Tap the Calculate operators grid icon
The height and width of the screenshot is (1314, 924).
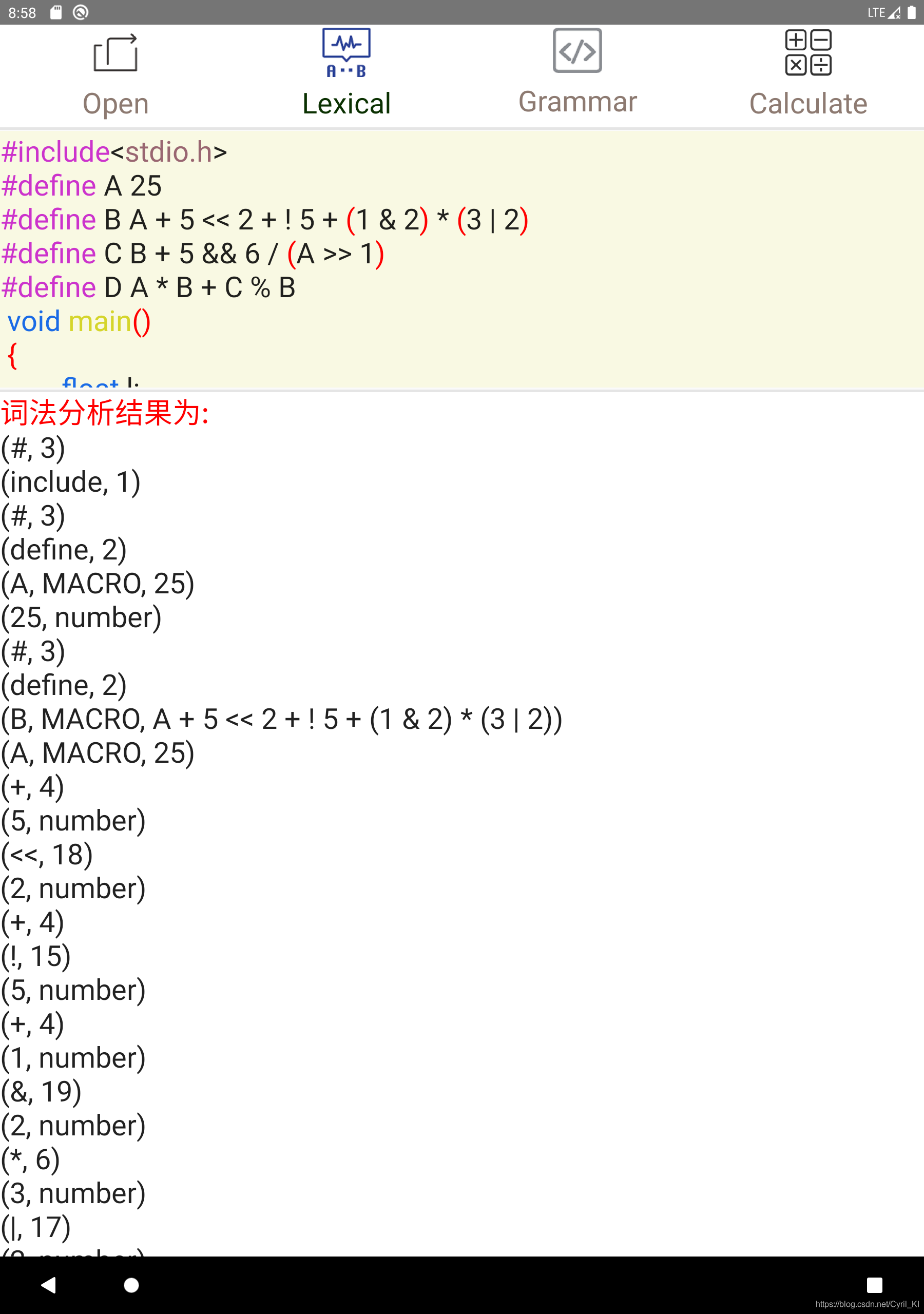[808, 53]
